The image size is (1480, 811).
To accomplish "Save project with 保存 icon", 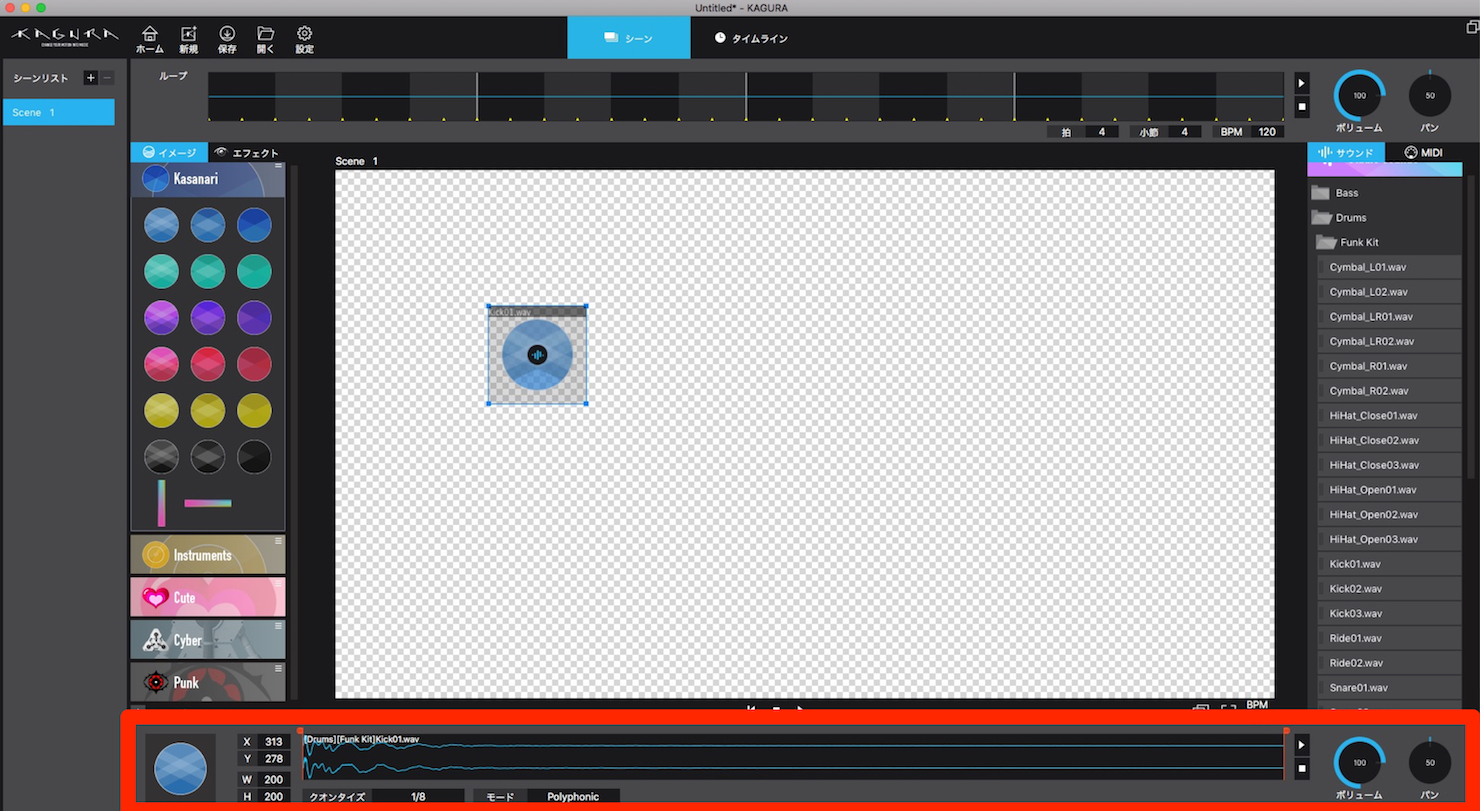I will (x=227, y=39).
